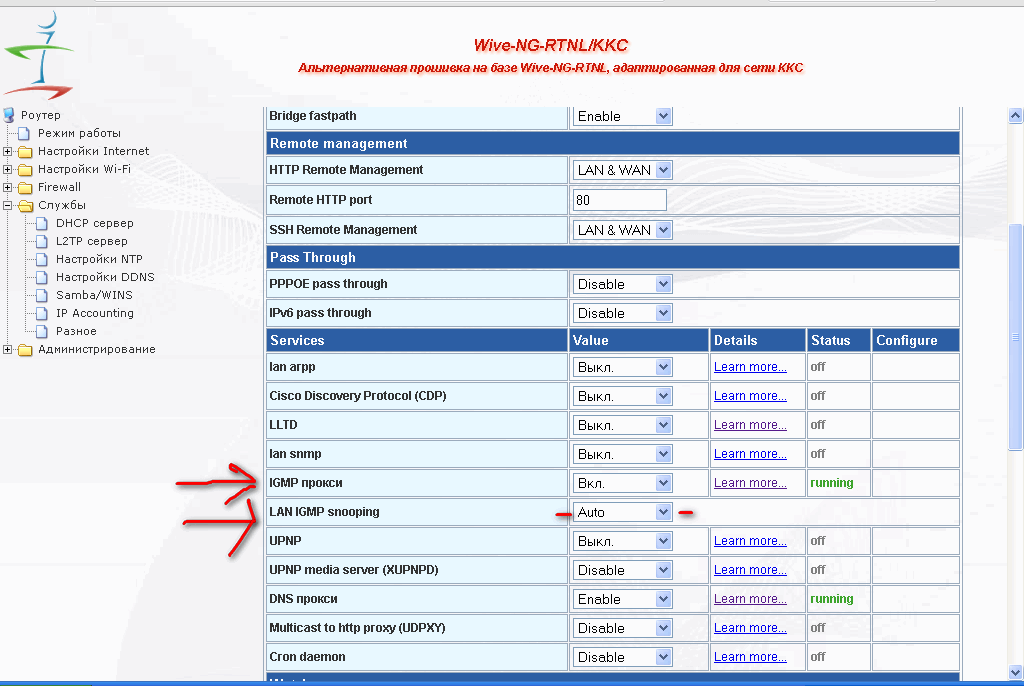Open the SSH Remote Management dropdown
The height and width of the screenshot is (686, 1024).
click(622, 230)
